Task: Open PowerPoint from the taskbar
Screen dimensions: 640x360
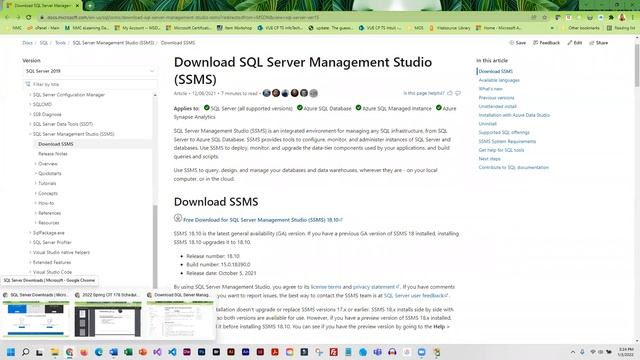Action: click(x=142, y=352)
